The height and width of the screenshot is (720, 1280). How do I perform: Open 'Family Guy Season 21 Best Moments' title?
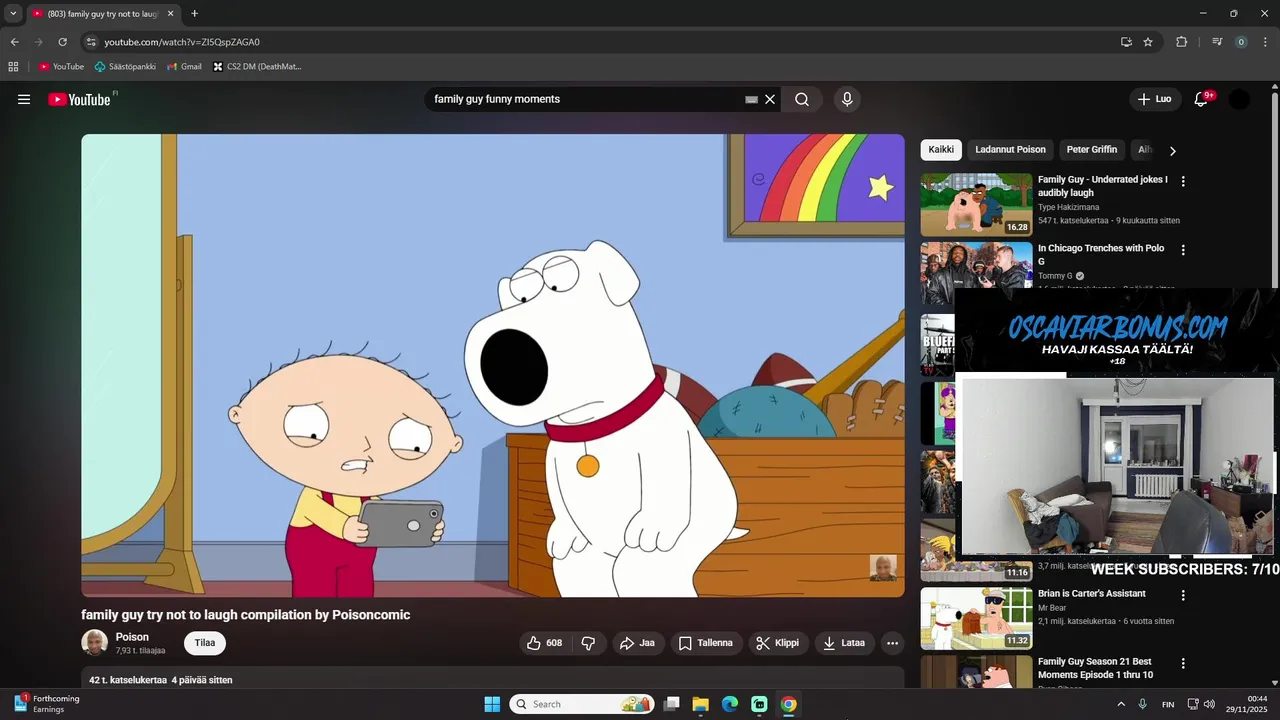pos(1095,668)
